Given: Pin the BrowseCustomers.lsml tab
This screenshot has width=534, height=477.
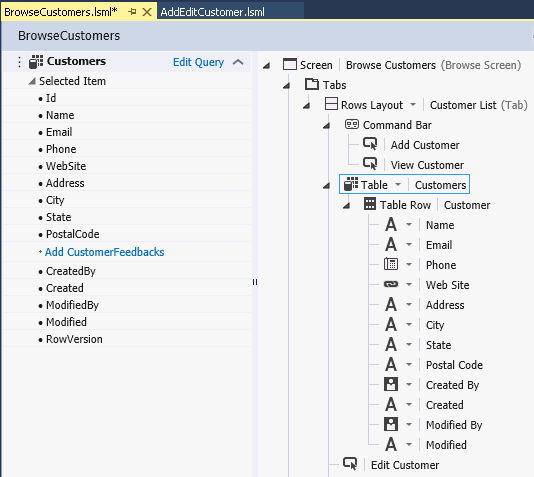Looking at the screenshot, I should [132, 12].
